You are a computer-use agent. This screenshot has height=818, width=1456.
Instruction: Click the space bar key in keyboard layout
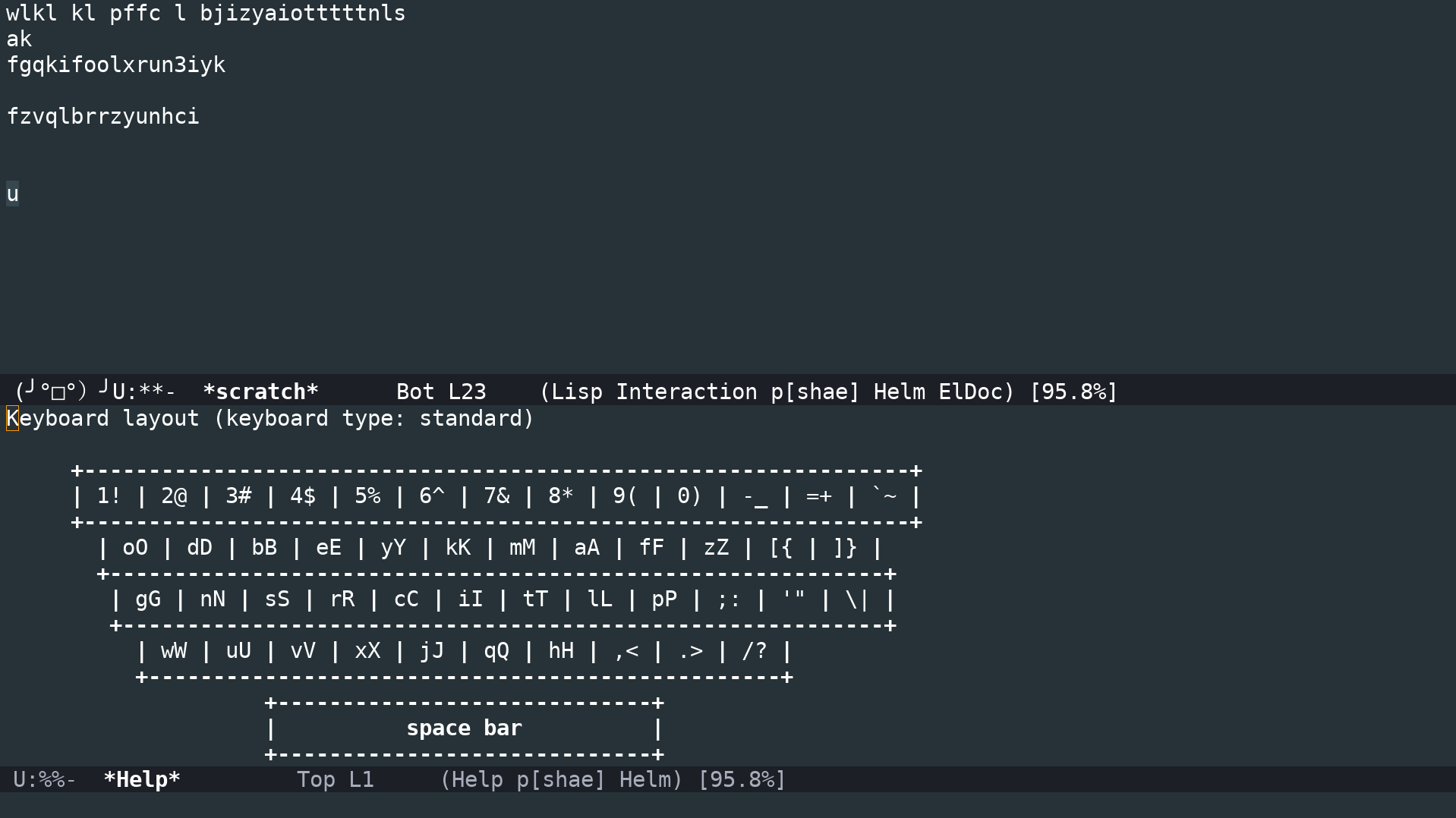click(x=464, y=728)
